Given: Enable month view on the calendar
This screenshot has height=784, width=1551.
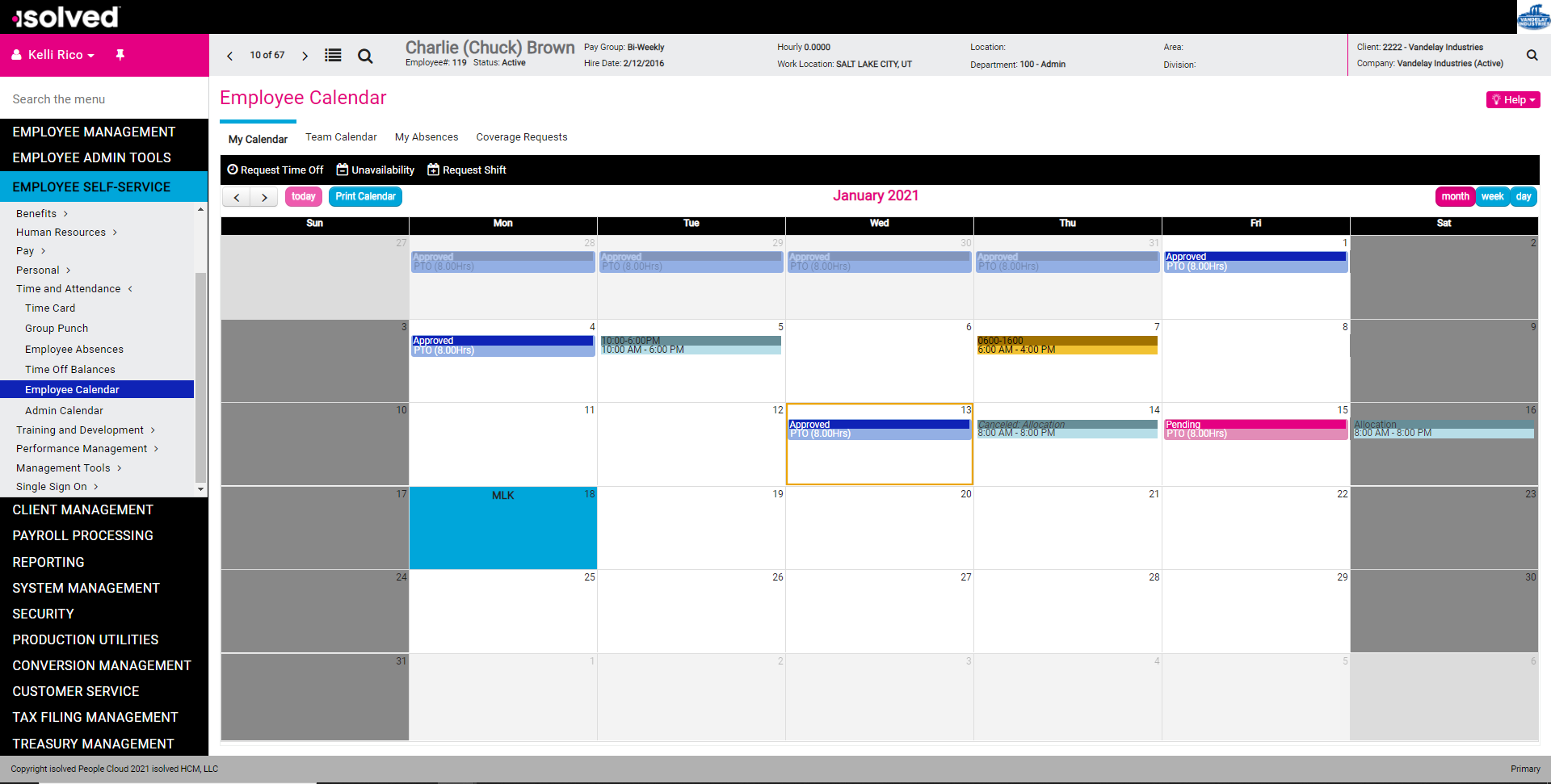Looking at the screenshot, I should coord(1455,196).
